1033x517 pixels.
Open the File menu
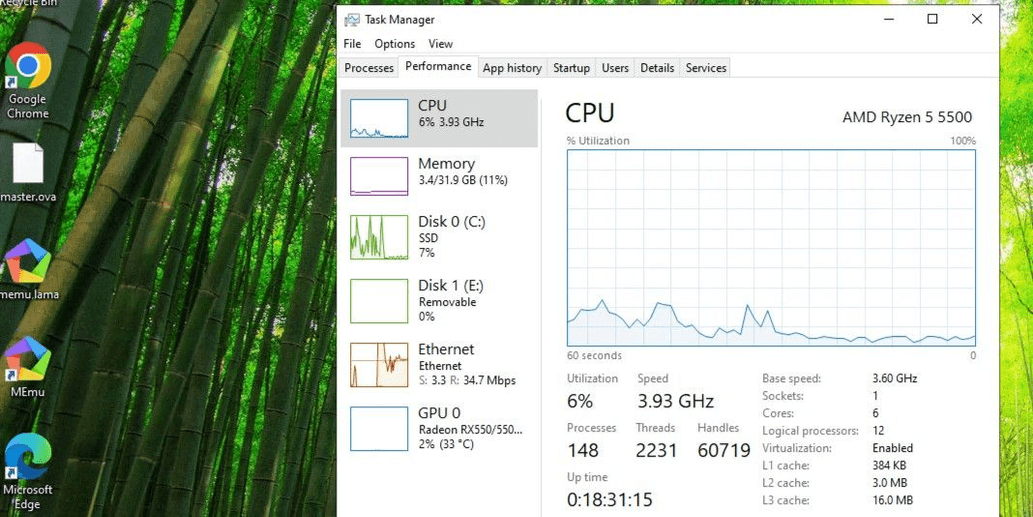click(352, 44)
